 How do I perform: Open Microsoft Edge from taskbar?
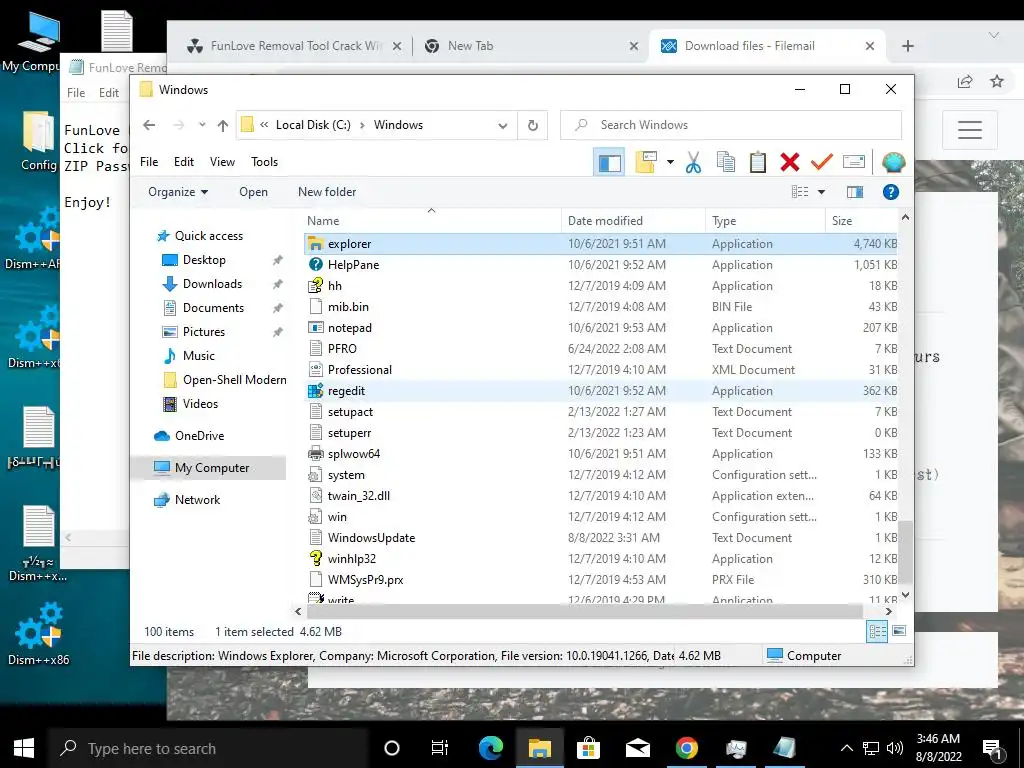(x=491, y=748)
